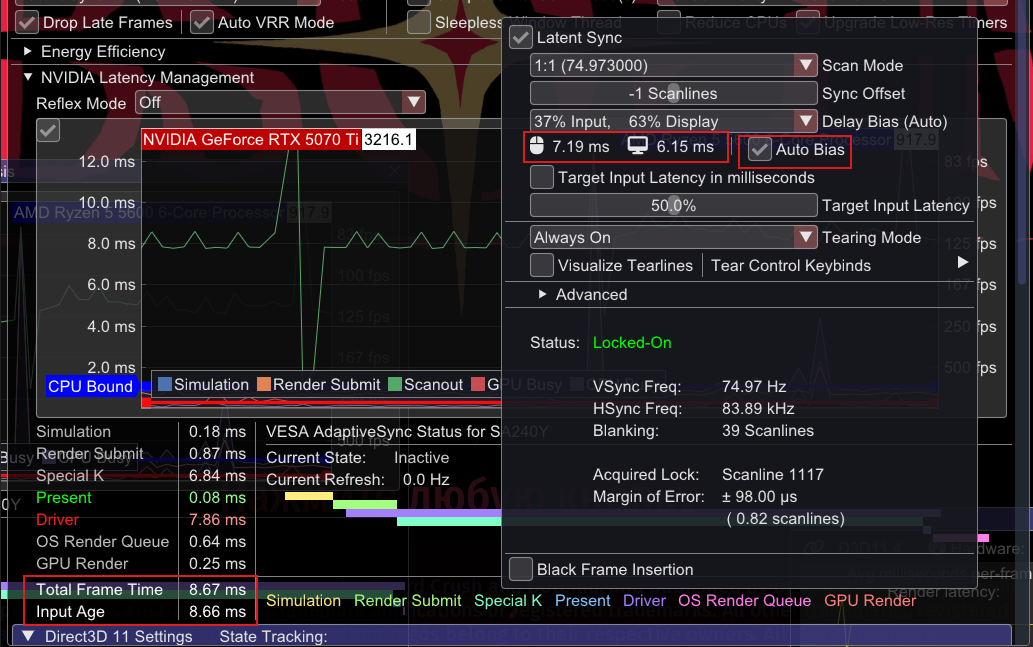Click the 6.15 ms display latency value
The width and height of the screenshot is (1033, 647).
click(685, 146)
